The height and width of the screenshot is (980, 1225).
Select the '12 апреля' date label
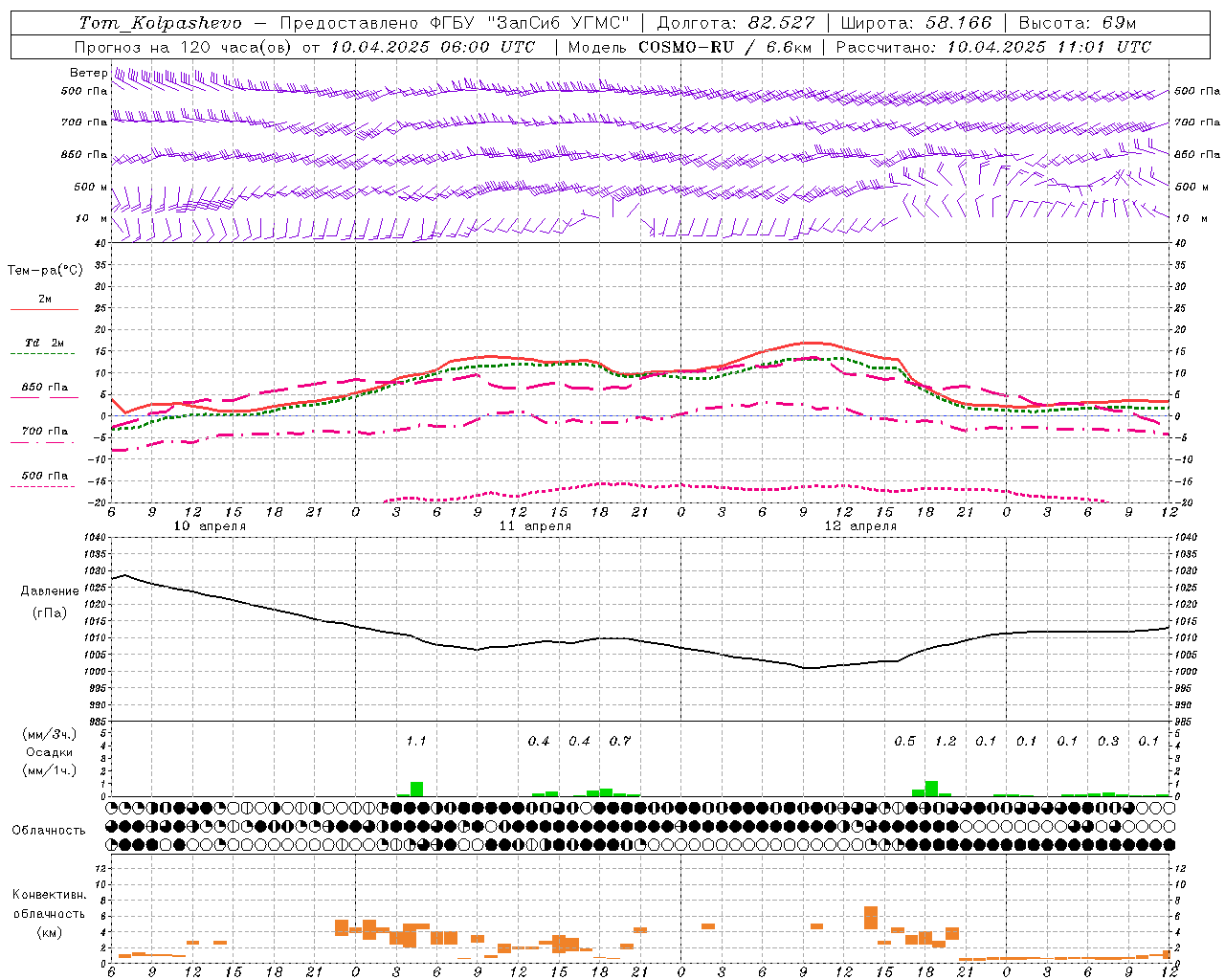click(860, 526)
